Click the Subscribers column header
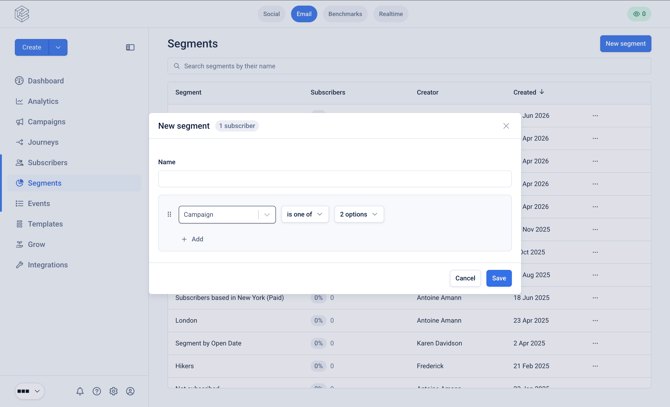This screenshot has height=407, width=670. point(328,92)
